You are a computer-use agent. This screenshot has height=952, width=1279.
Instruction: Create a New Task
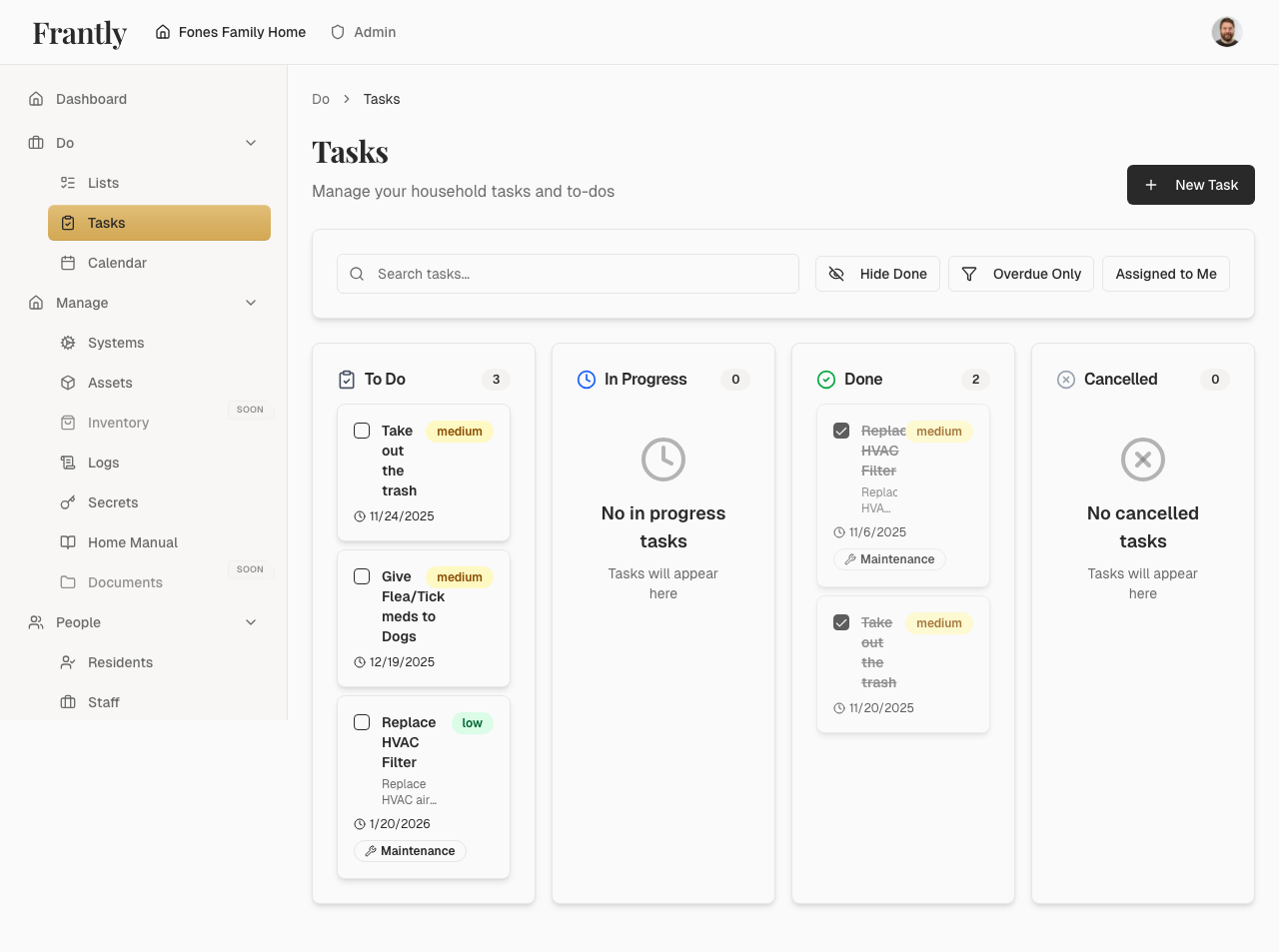(1190, 185)
